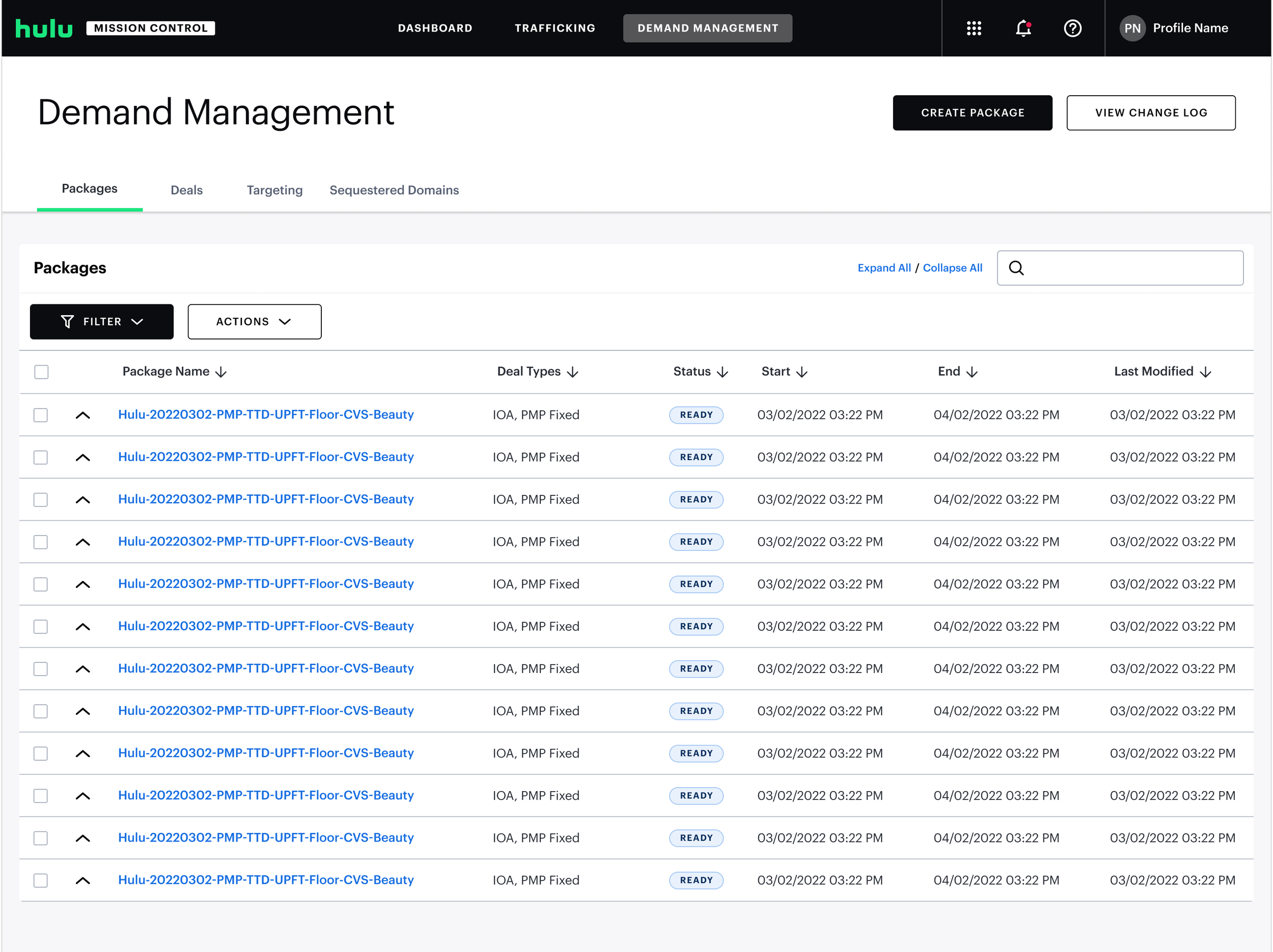Screen dimensions: 1273x952
Task: Click the Expand All link
Action: pos(884,268)
